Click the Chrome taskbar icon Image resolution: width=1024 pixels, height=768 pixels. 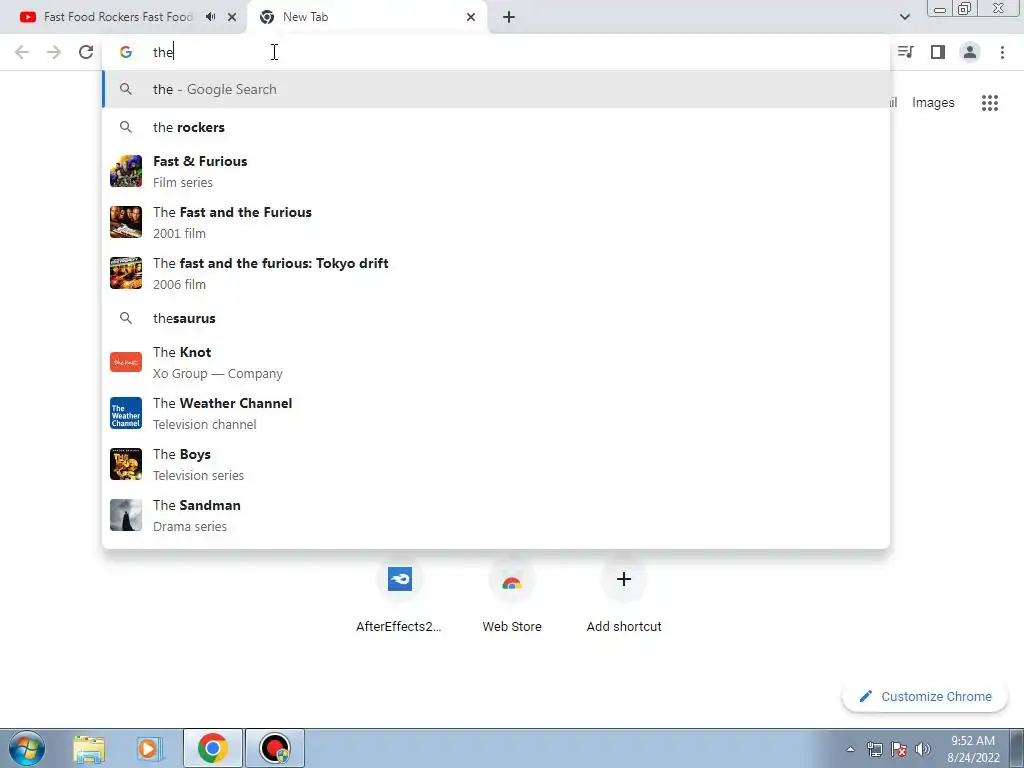[x=212, y=748]
